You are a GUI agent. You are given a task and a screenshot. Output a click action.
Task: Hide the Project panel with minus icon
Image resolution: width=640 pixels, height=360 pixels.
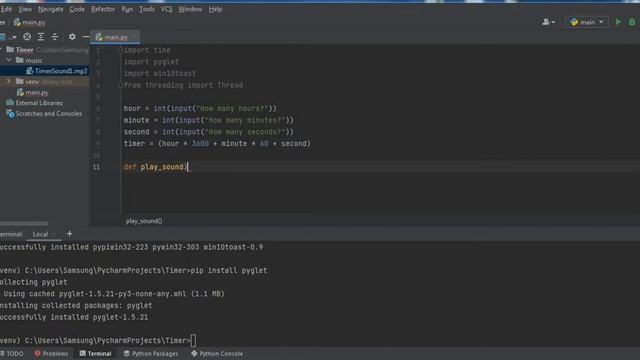pyautogui.click(x=86, y=37)
